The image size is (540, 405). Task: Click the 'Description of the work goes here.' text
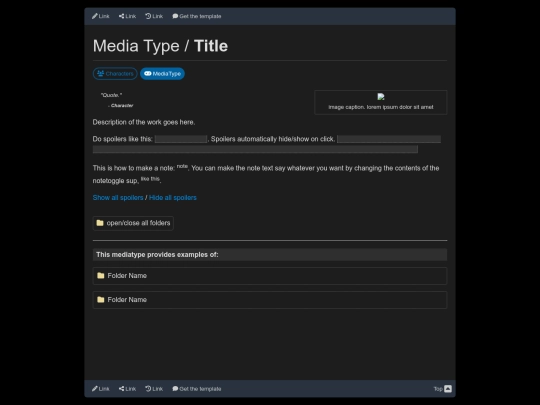(x=144, y=122)
